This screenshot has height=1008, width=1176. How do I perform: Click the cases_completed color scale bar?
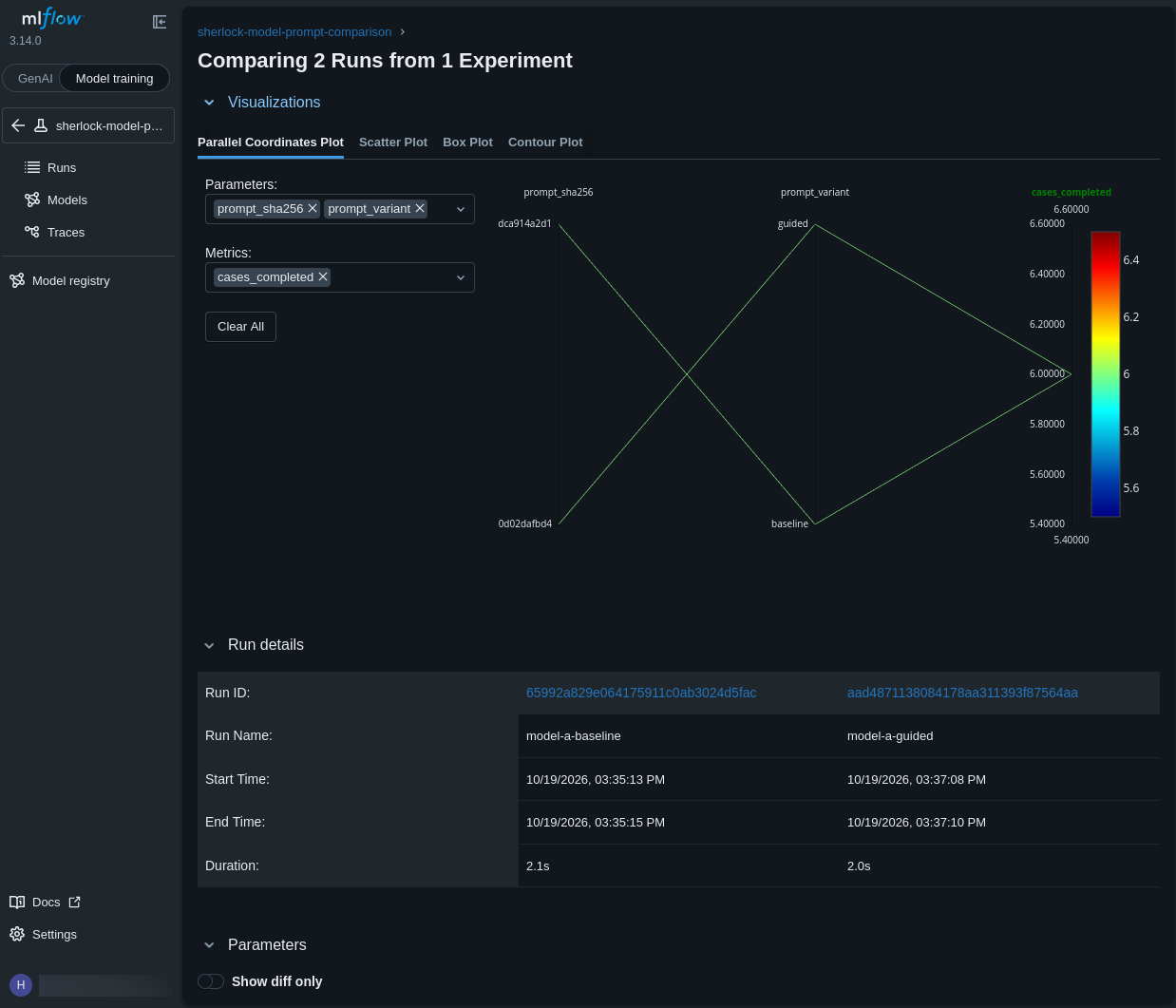pyautogui.click(x=1106, y=374)
